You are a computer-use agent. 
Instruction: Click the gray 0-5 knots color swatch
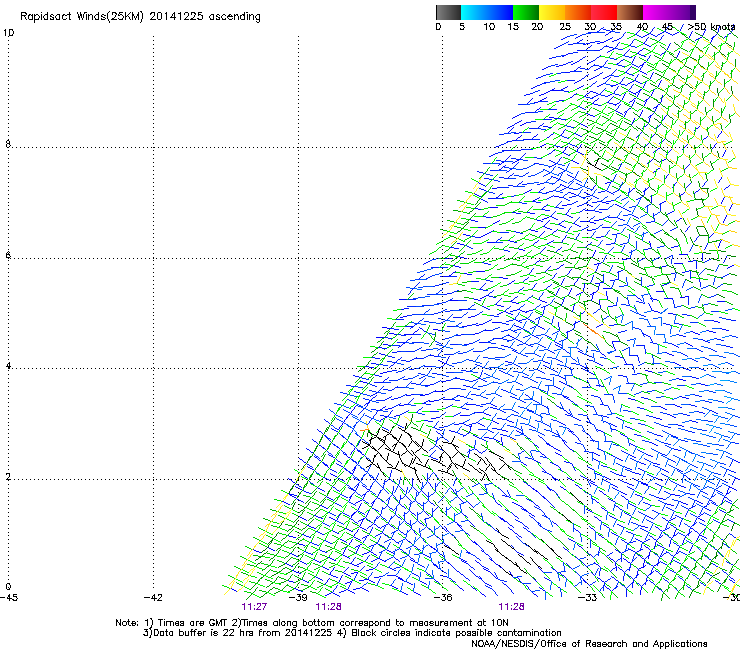coord(448,12)
